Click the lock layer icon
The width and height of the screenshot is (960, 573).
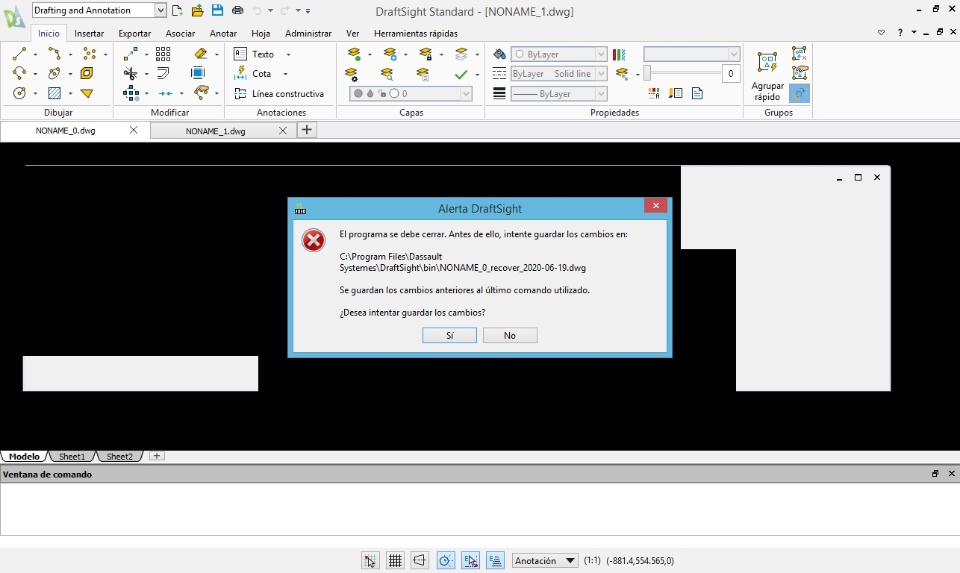click(425, 54)
